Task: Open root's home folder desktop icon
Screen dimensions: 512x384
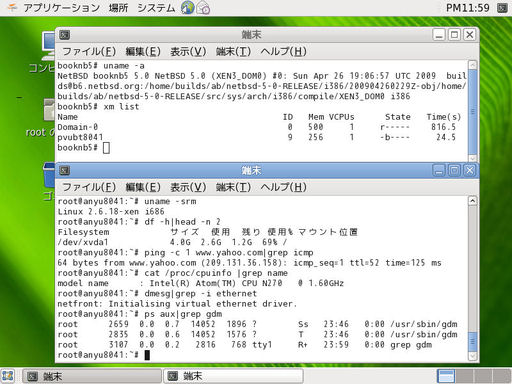Action: tap(49, 110)
